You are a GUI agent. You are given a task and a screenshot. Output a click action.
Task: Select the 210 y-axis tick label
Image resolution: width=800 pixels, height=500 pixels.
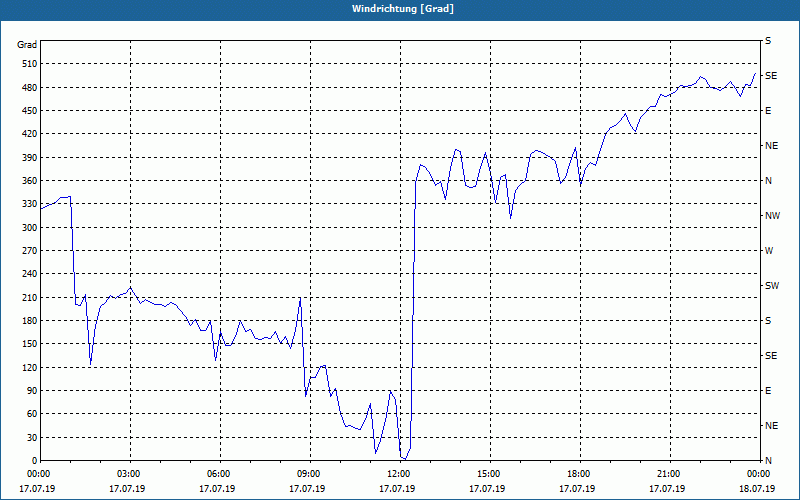[30, 297]
